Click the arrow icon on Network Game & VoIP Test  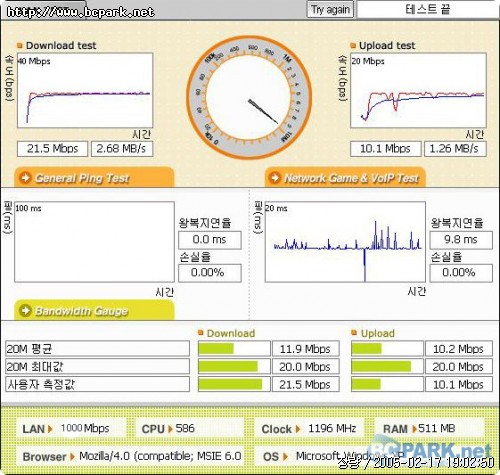click(x=274, y=178)
